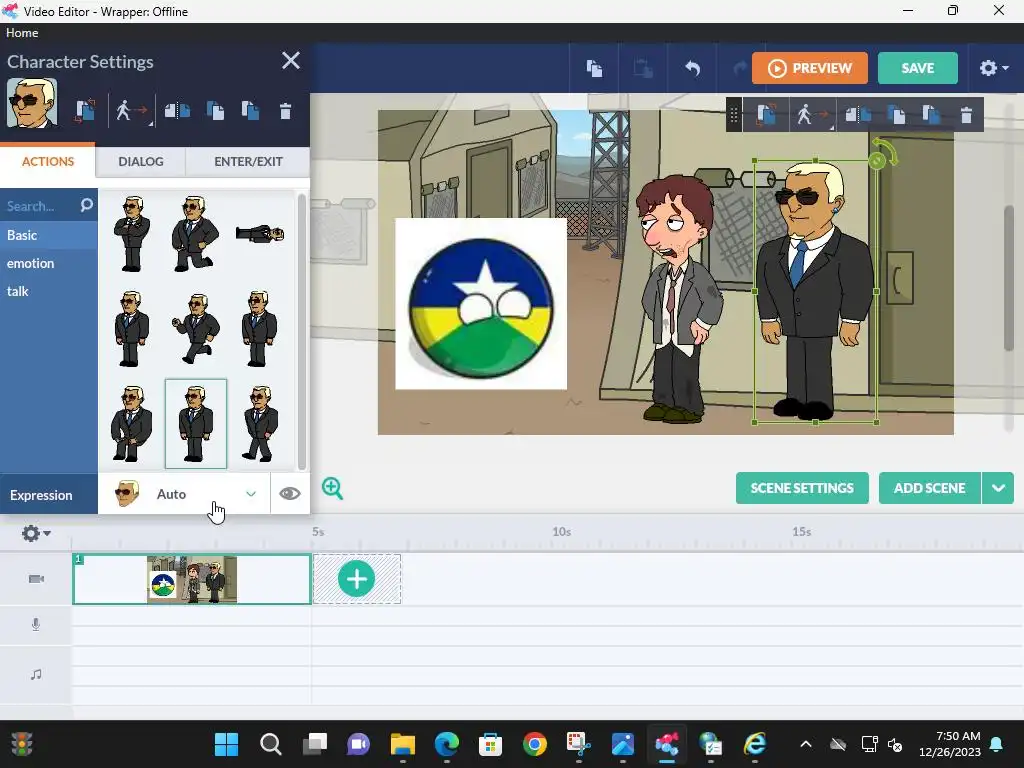Close the Character Settings panel
Screen dimensions: 1024x768
pos(291,61)
